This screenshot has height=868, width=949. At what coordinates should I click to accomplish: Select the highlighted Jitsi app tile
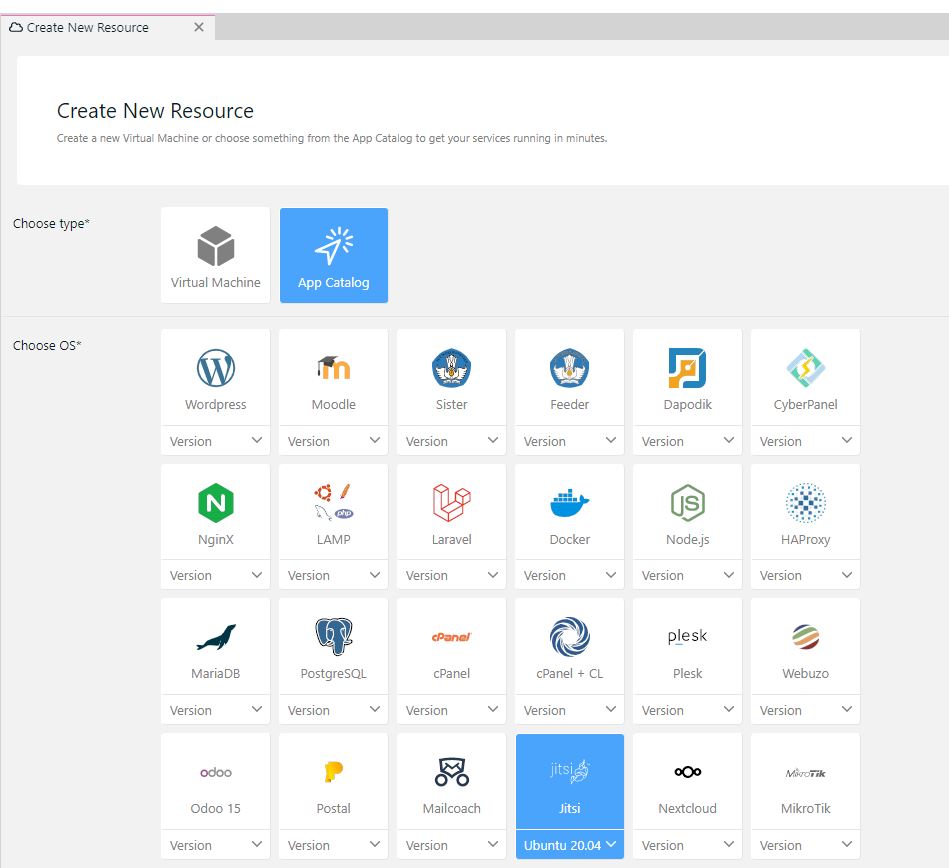pos(569,782)
